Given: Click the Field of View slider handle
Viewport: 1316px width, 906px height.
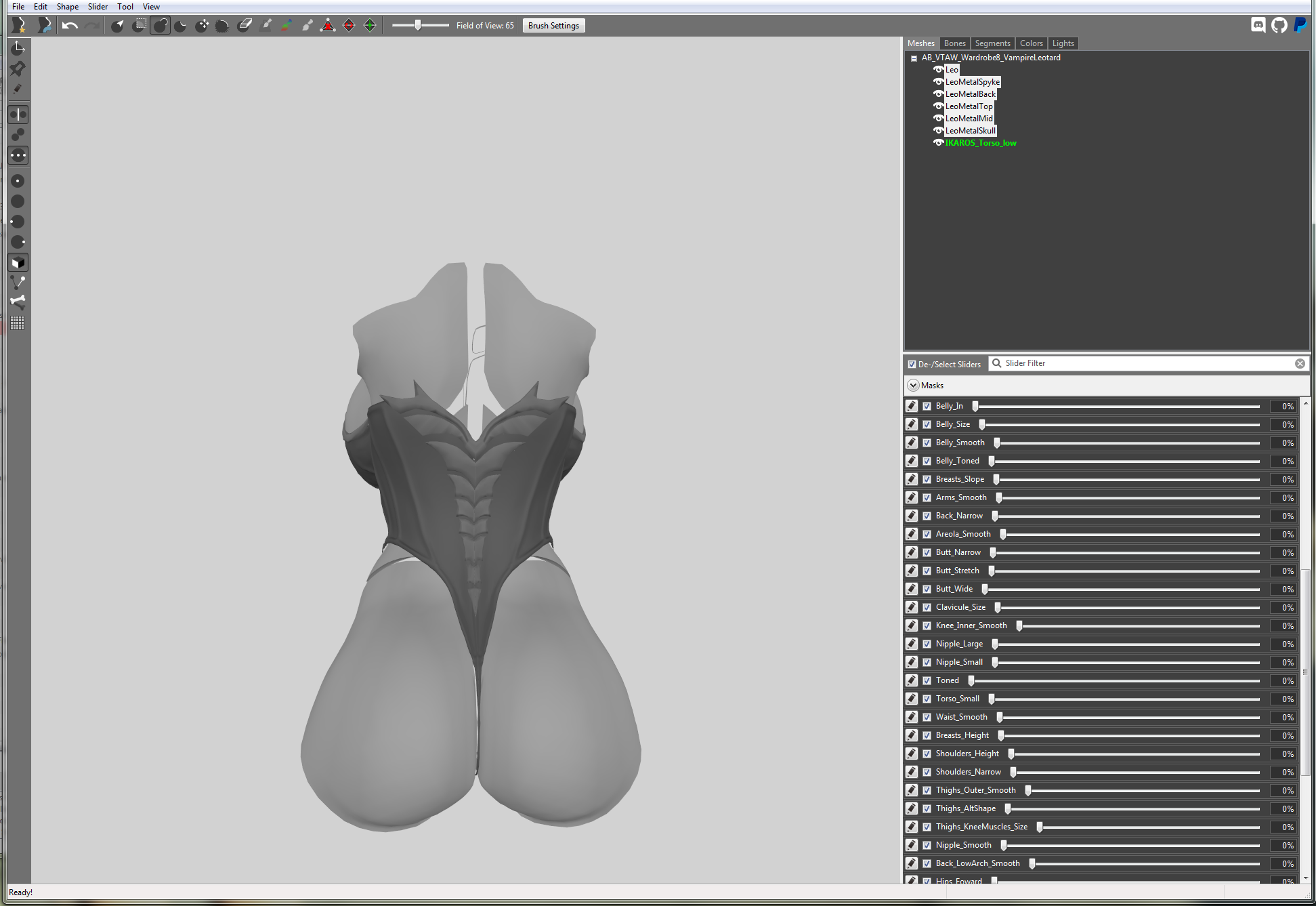Looking at the screenshot, I should click(418, 25).
